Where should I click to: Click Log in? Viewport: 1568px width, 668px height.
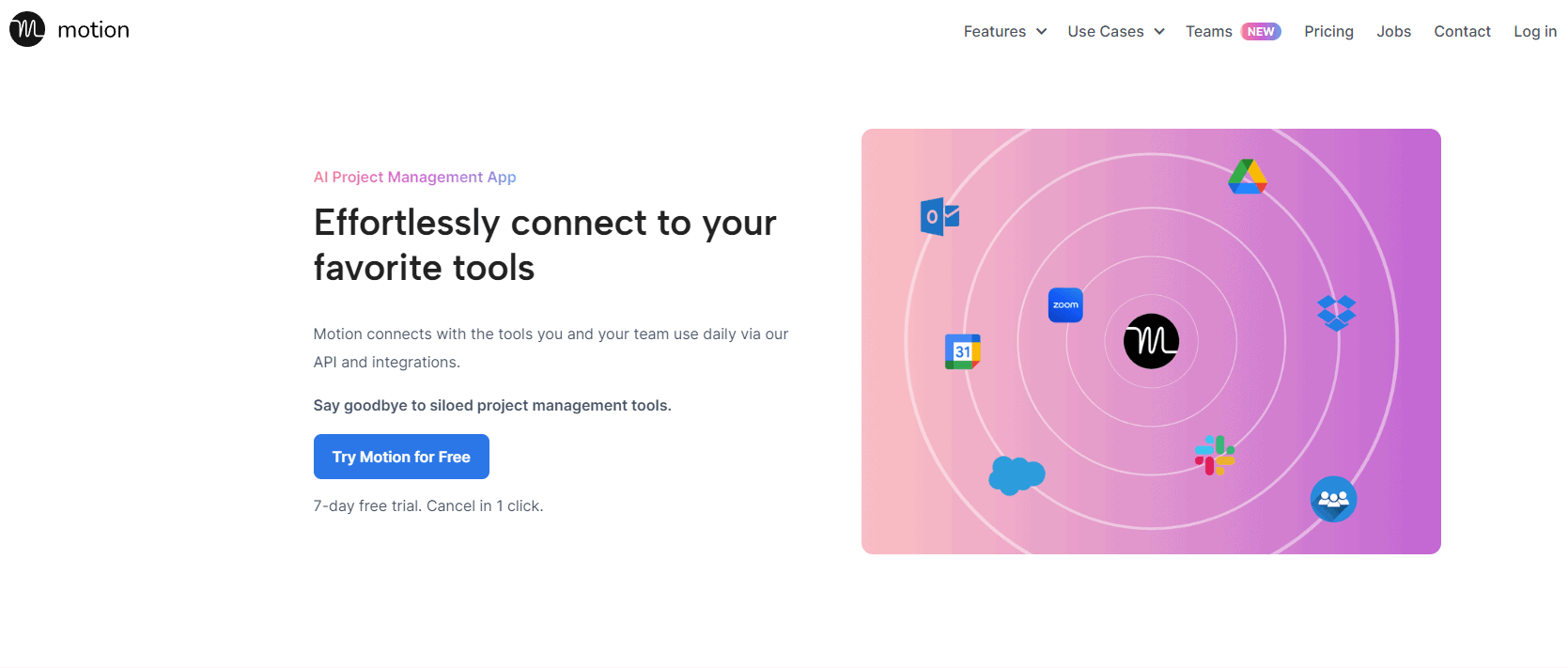coord(1534,32)
